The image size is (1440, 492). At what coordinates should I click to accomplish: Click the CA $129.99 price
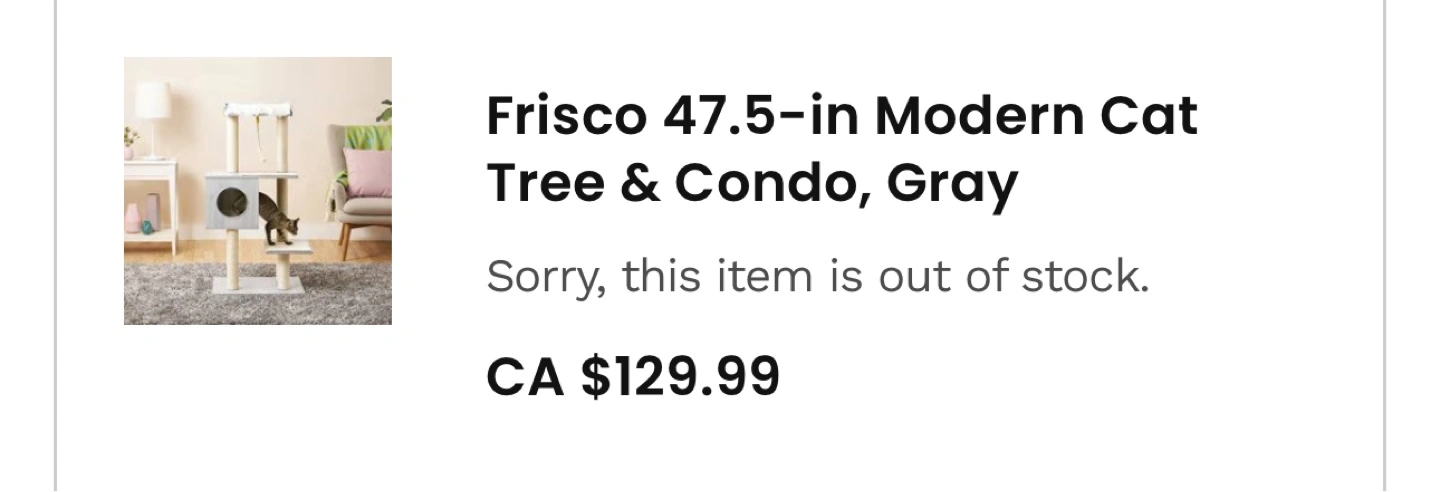click(x=632, y=376)
